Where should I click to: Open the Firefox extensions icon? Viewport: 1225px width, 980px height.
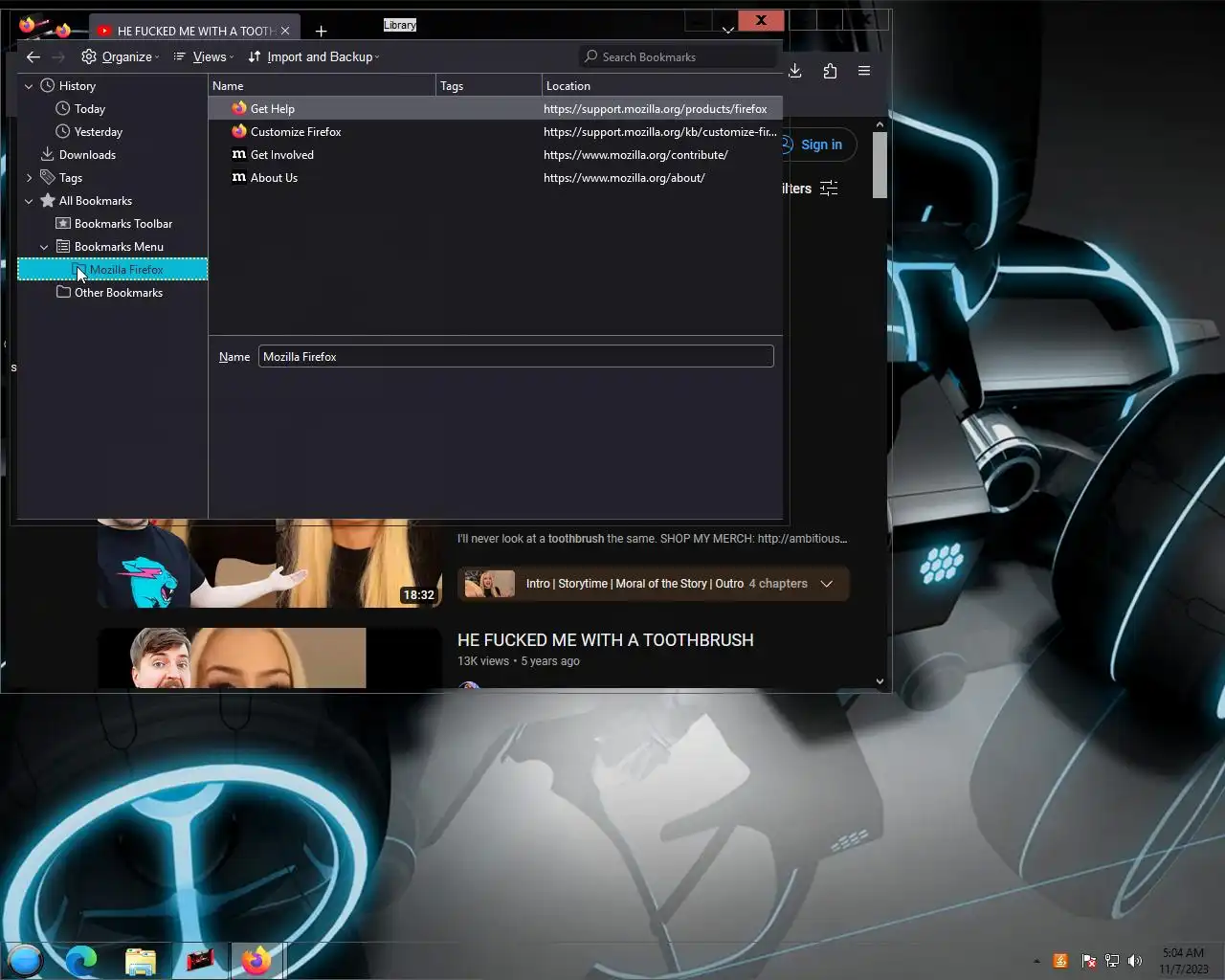830,71
